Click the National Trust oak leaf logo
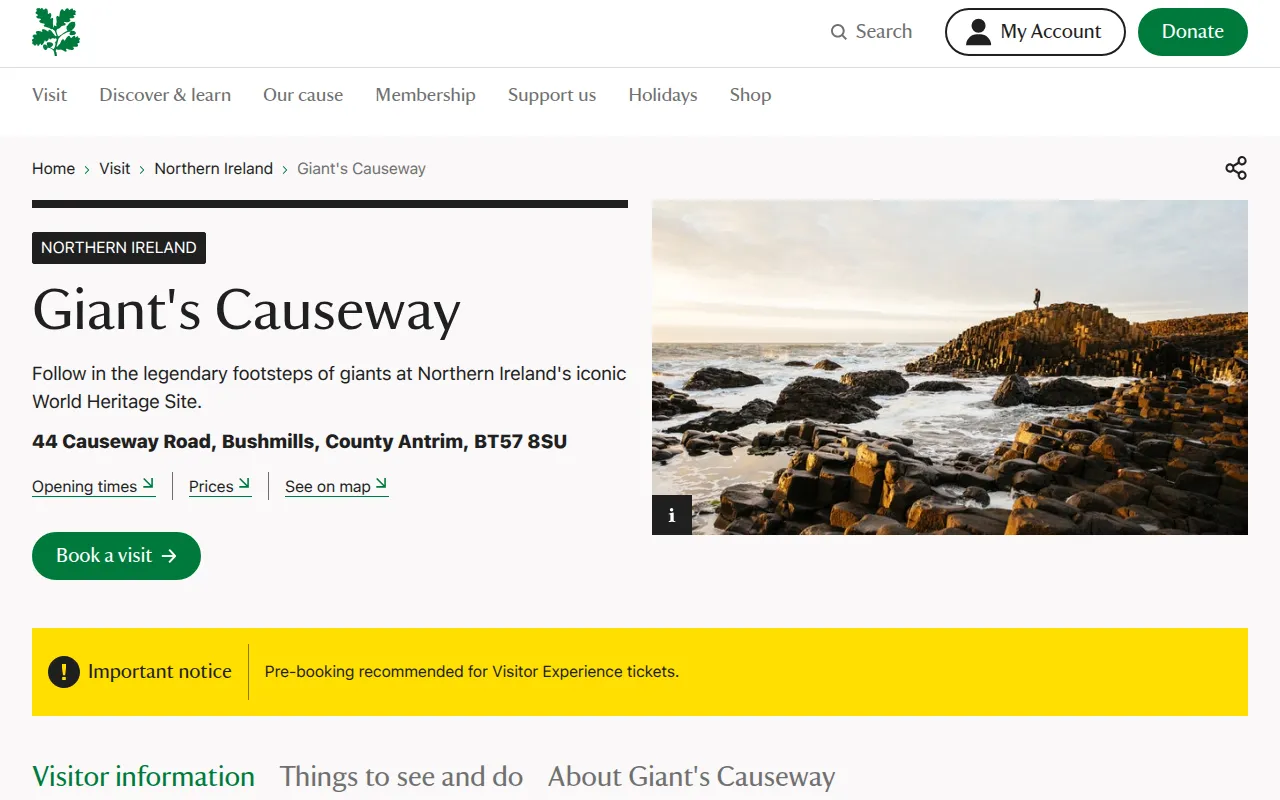 click(56, 31)
